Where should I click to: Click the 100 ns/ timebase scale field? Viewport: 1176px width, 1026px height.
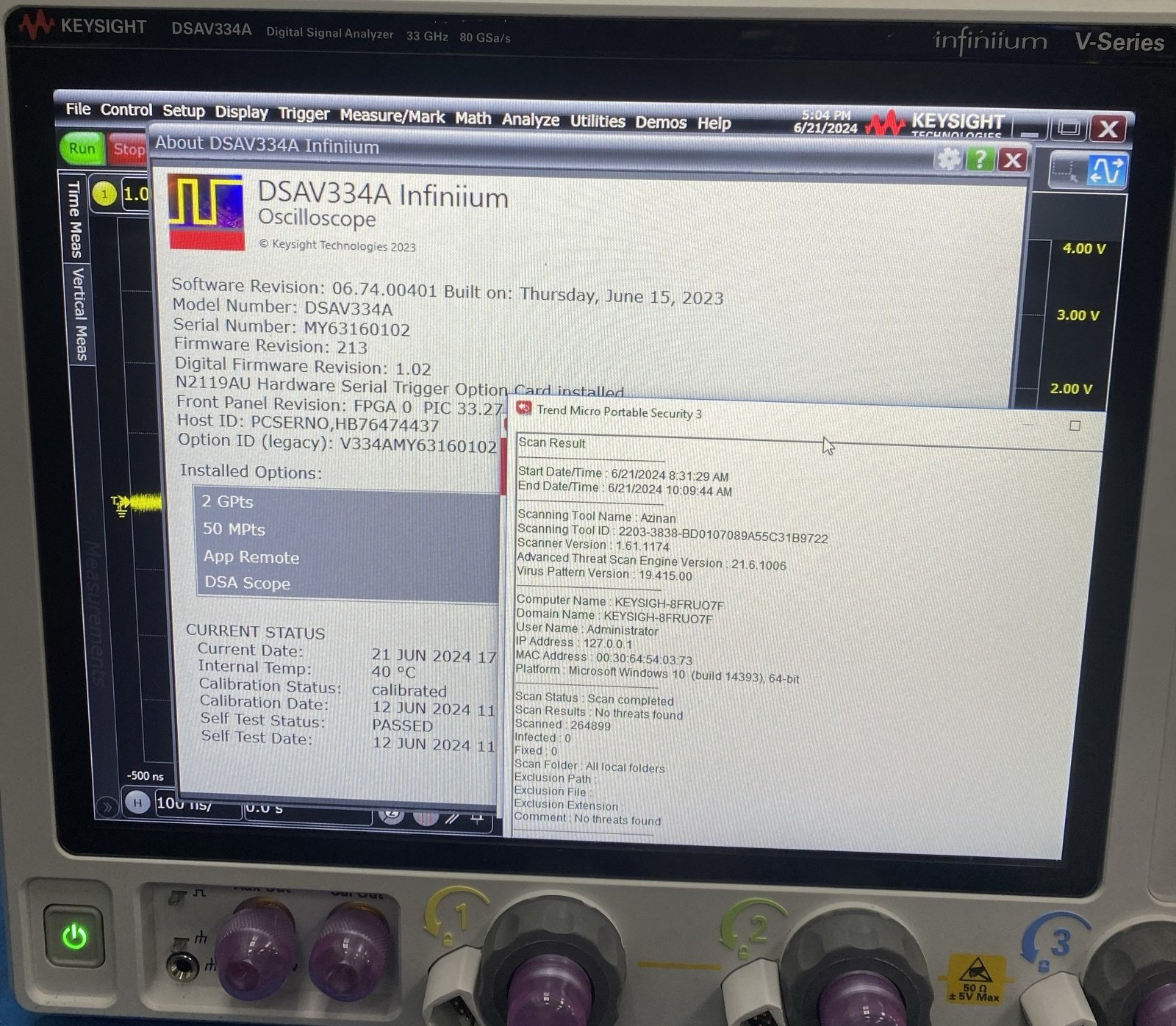[x=197, y=804]
